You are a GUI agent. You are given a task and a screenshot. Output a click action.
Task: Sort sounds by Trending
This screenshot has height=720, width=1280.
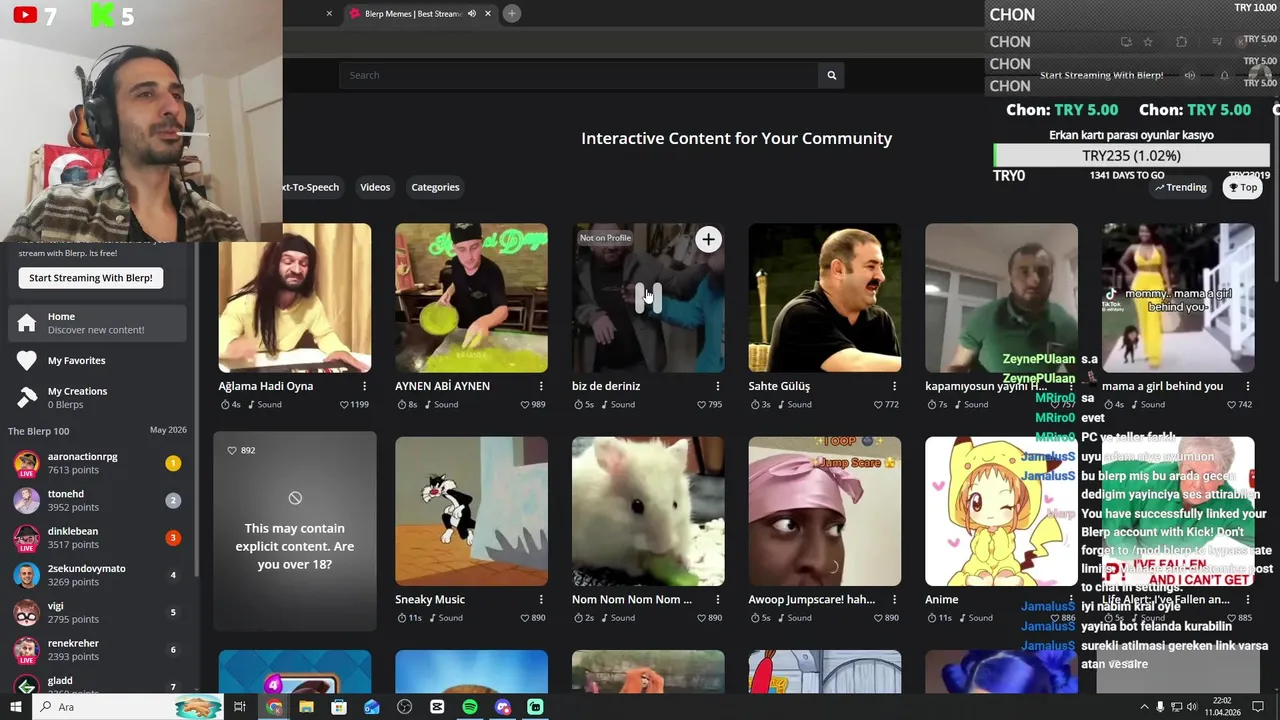1180,187
